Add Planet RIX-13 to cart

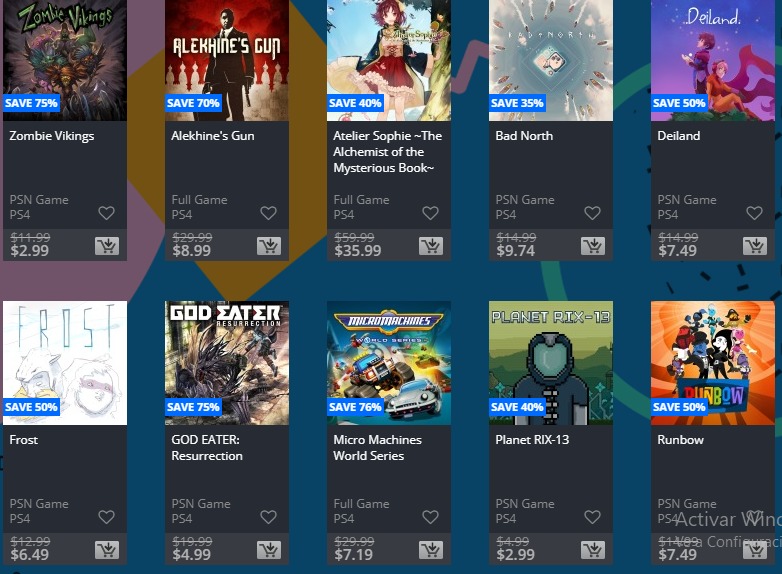(x=593, y=550)
